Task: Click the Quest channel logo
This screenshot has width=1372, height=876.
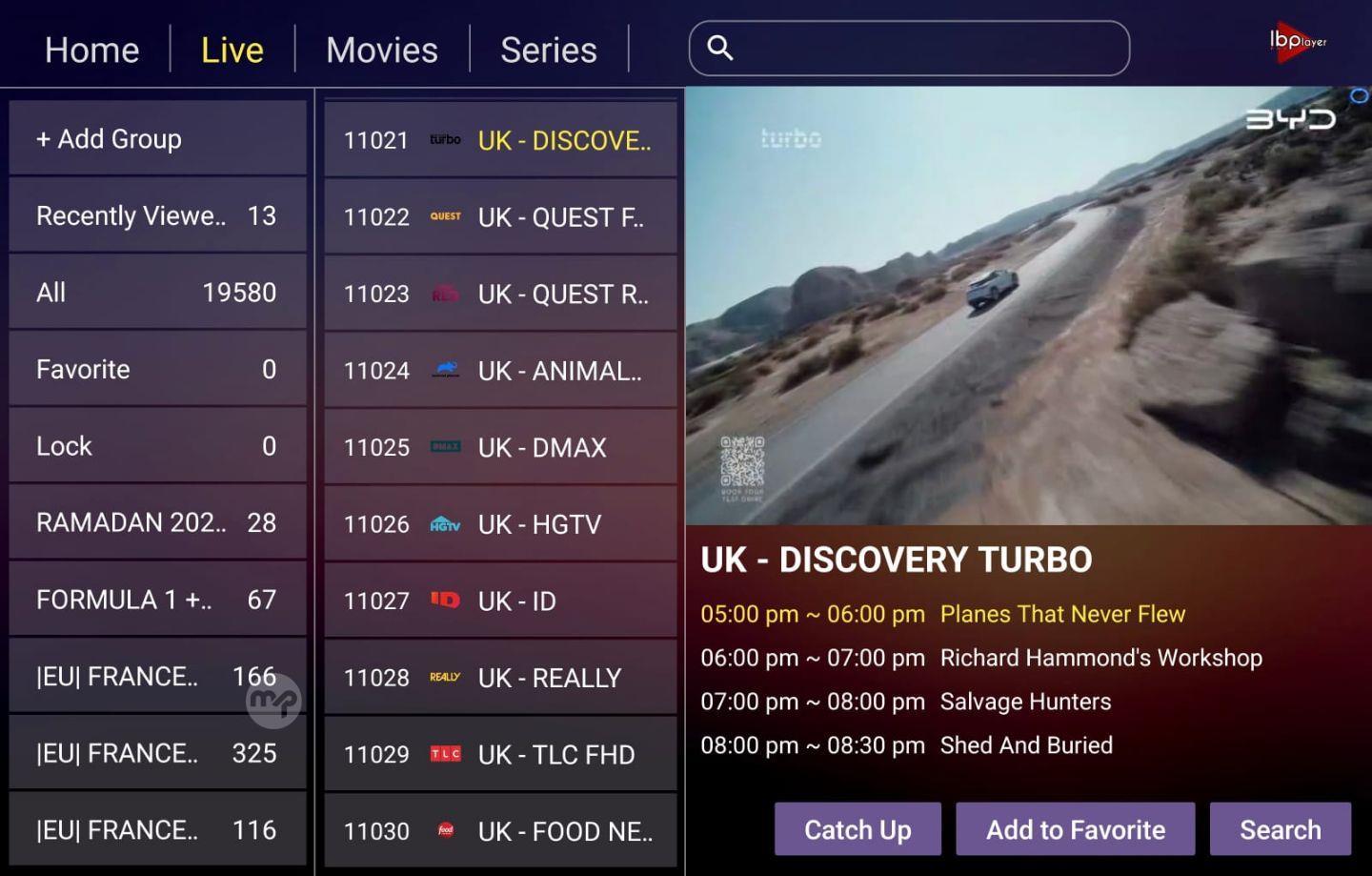Action: [x=445, y=216]
